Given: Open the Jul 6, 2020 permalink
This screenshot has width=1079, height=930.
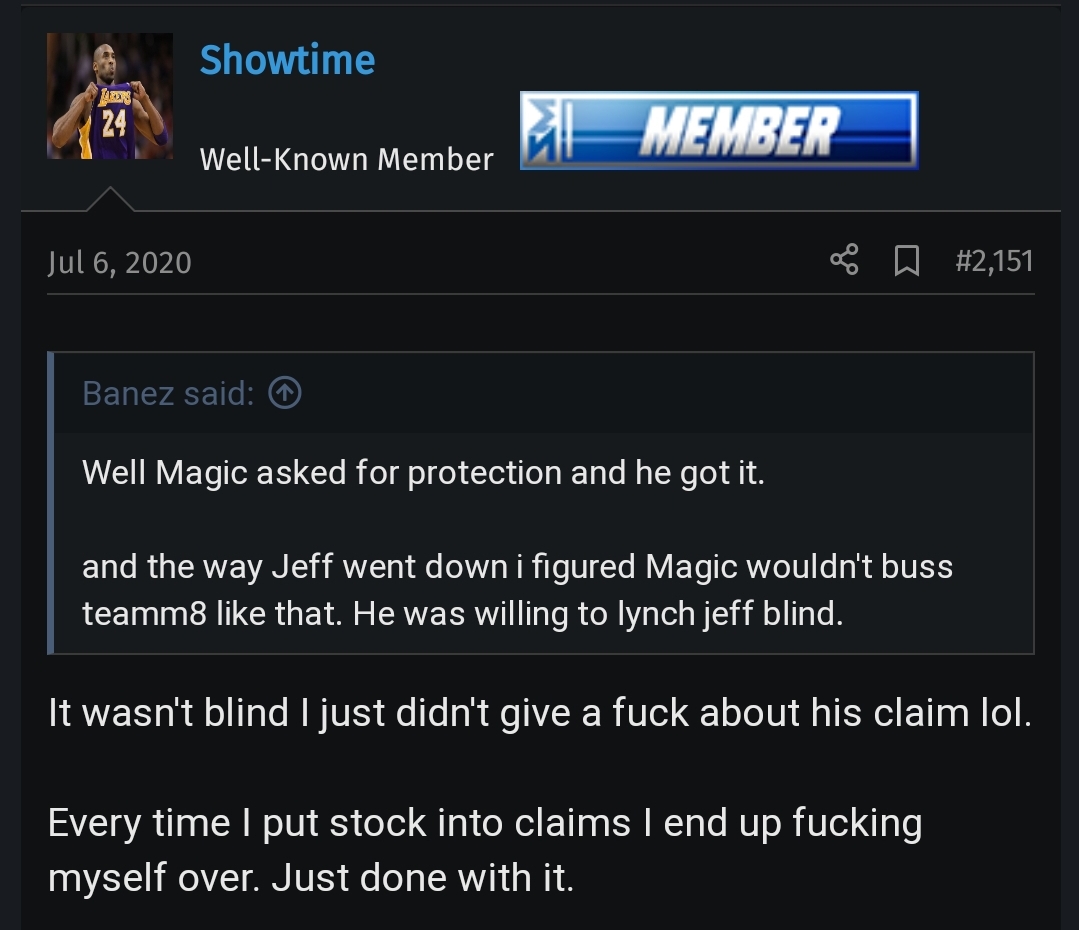Looking at the screenshot, I should point(119,262).
